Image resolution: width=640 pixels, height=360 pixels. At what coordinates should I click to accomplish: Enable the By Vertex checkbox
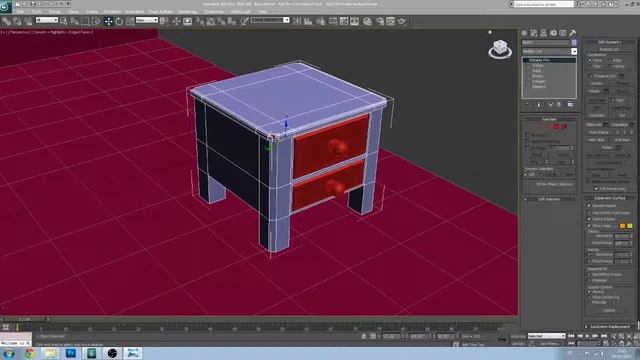[x=527, y=135]
